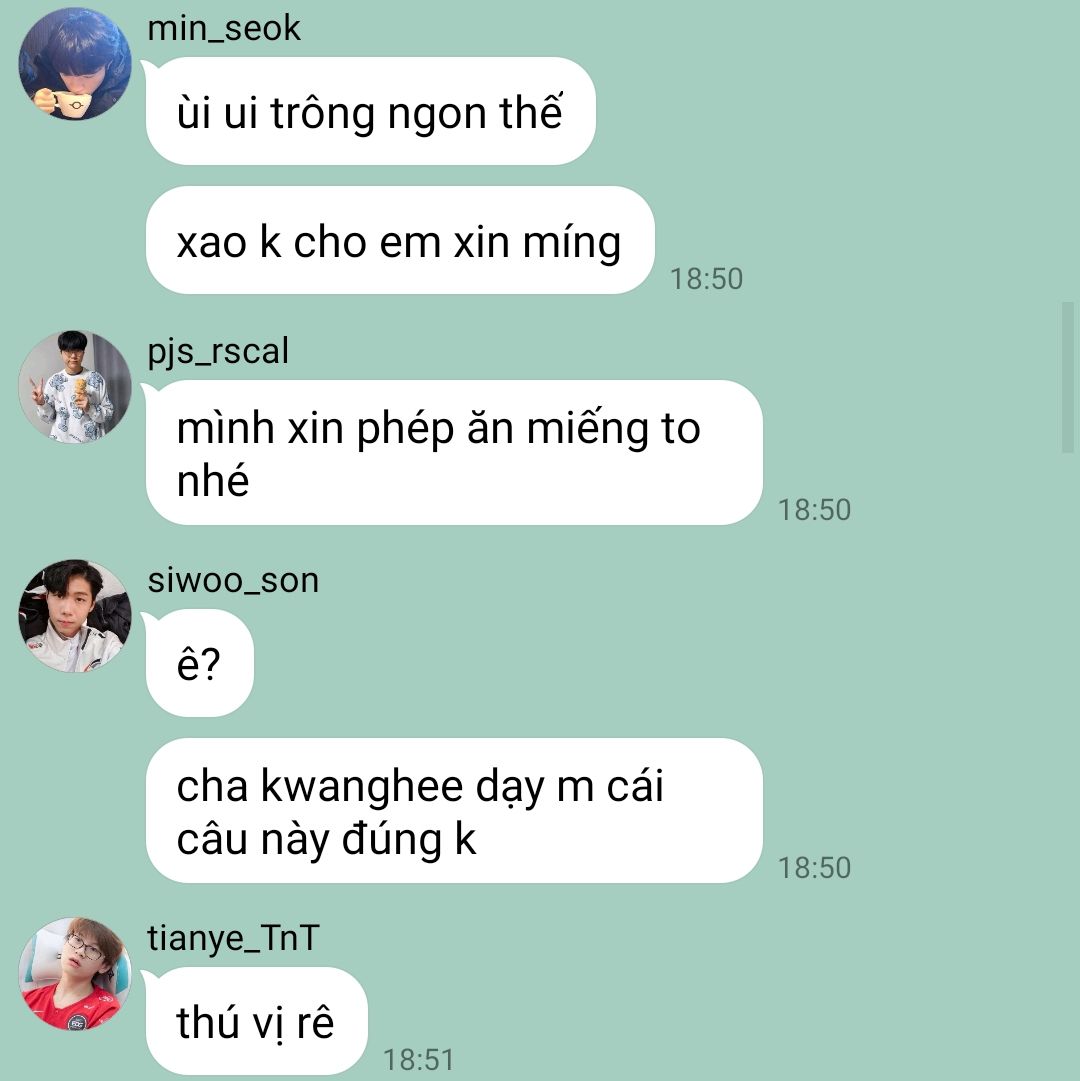1080x1081 pixels.
Task: Select the tianye_TnT username
Action: (x=233, y=938)
